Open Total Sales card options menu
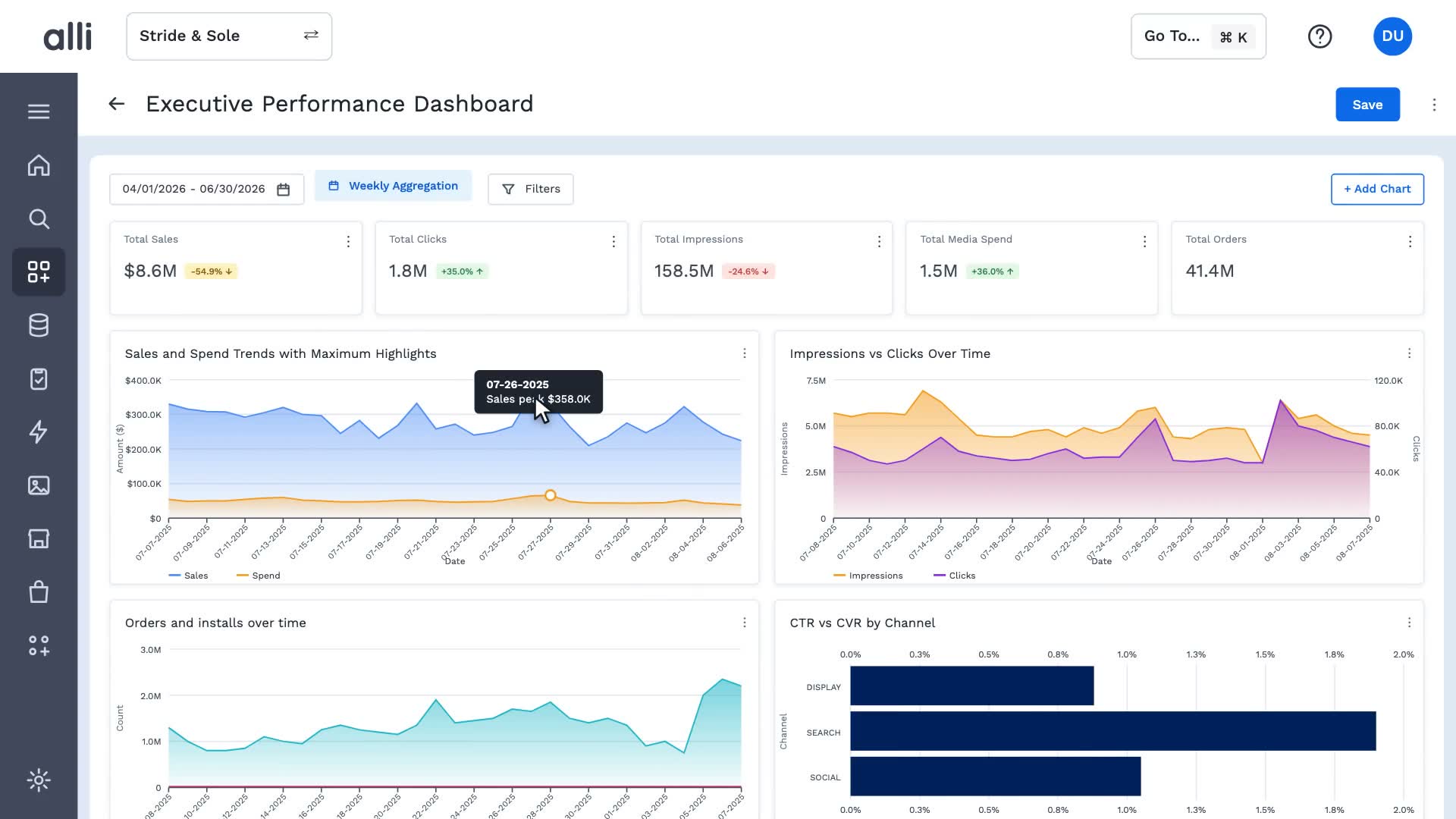This screenshot has height=819, width=1456. point(348,241)
